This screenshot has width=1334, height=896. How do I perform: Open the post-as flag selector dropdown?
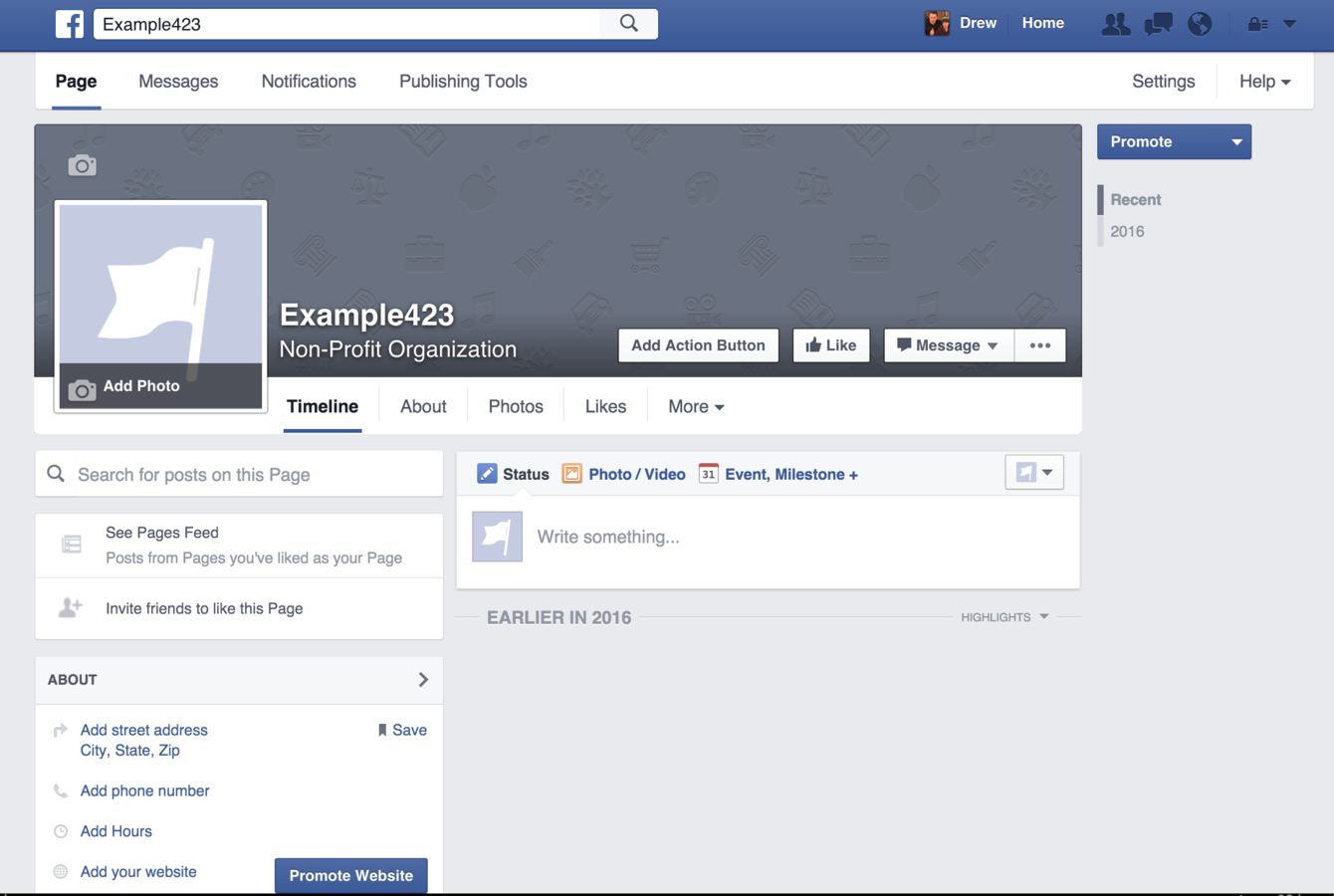click(x=1034, y=472)
